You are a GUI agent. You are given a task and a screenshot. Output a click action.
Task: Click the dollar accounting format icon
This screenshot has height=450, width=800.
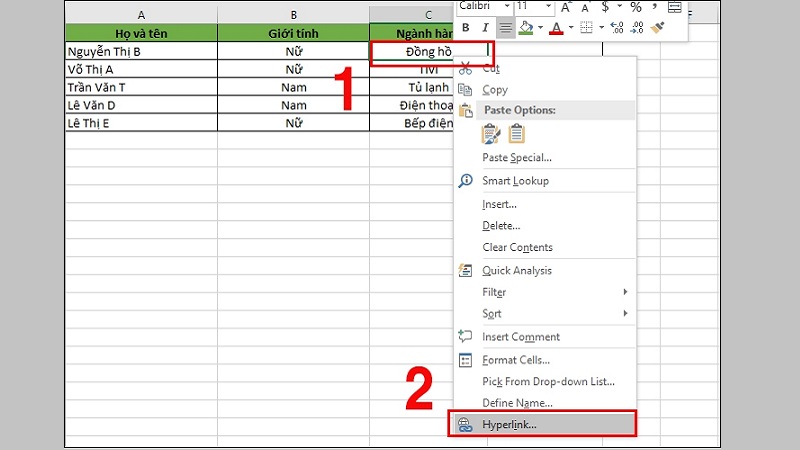606,7
